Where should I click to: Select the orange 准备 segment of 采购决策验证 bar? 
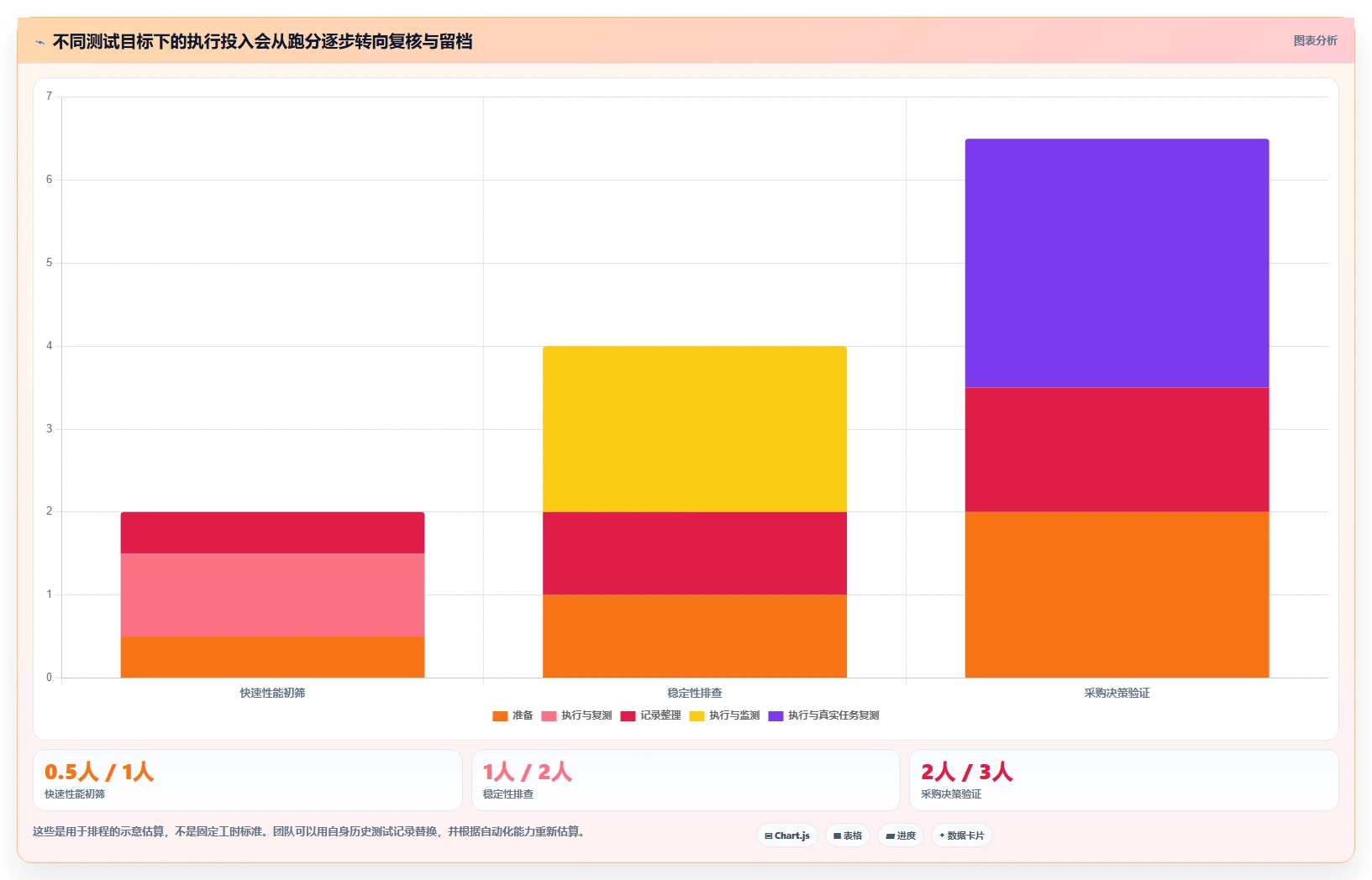tap(1117, 595)
